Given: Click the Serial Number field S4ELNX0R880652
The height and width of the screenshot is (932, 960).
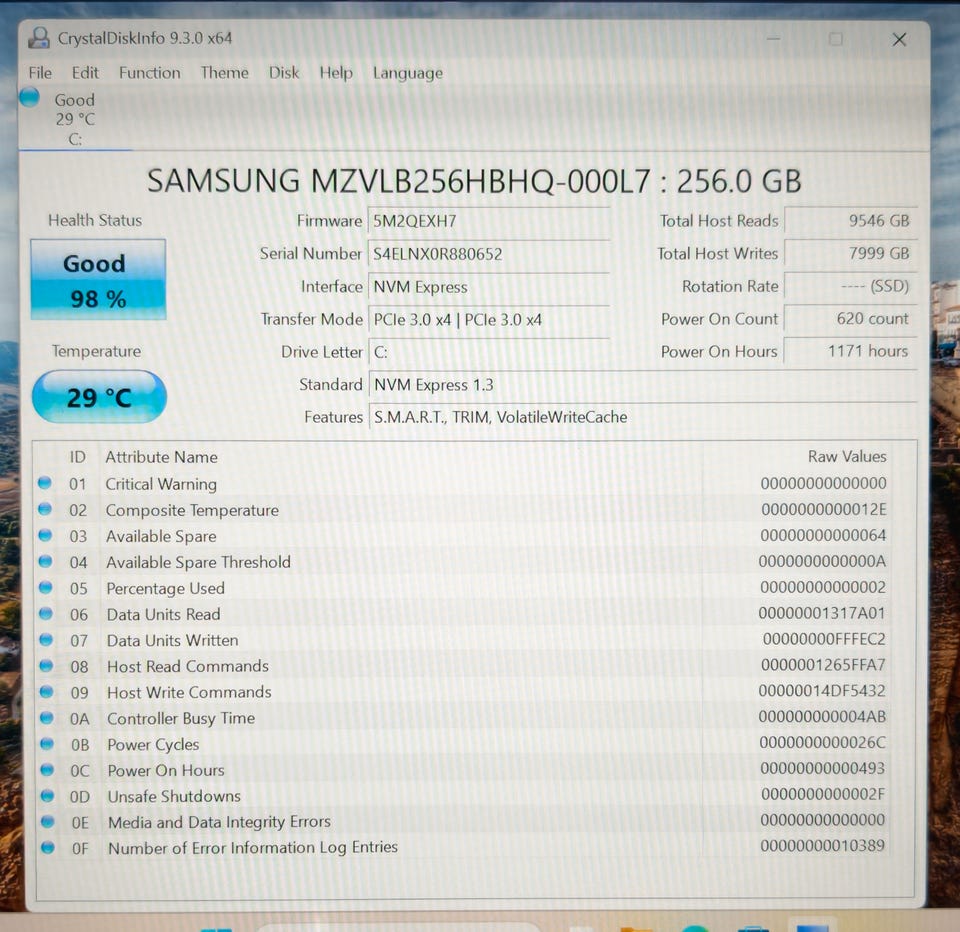Looking at the screenshot, I should [488, 254].
